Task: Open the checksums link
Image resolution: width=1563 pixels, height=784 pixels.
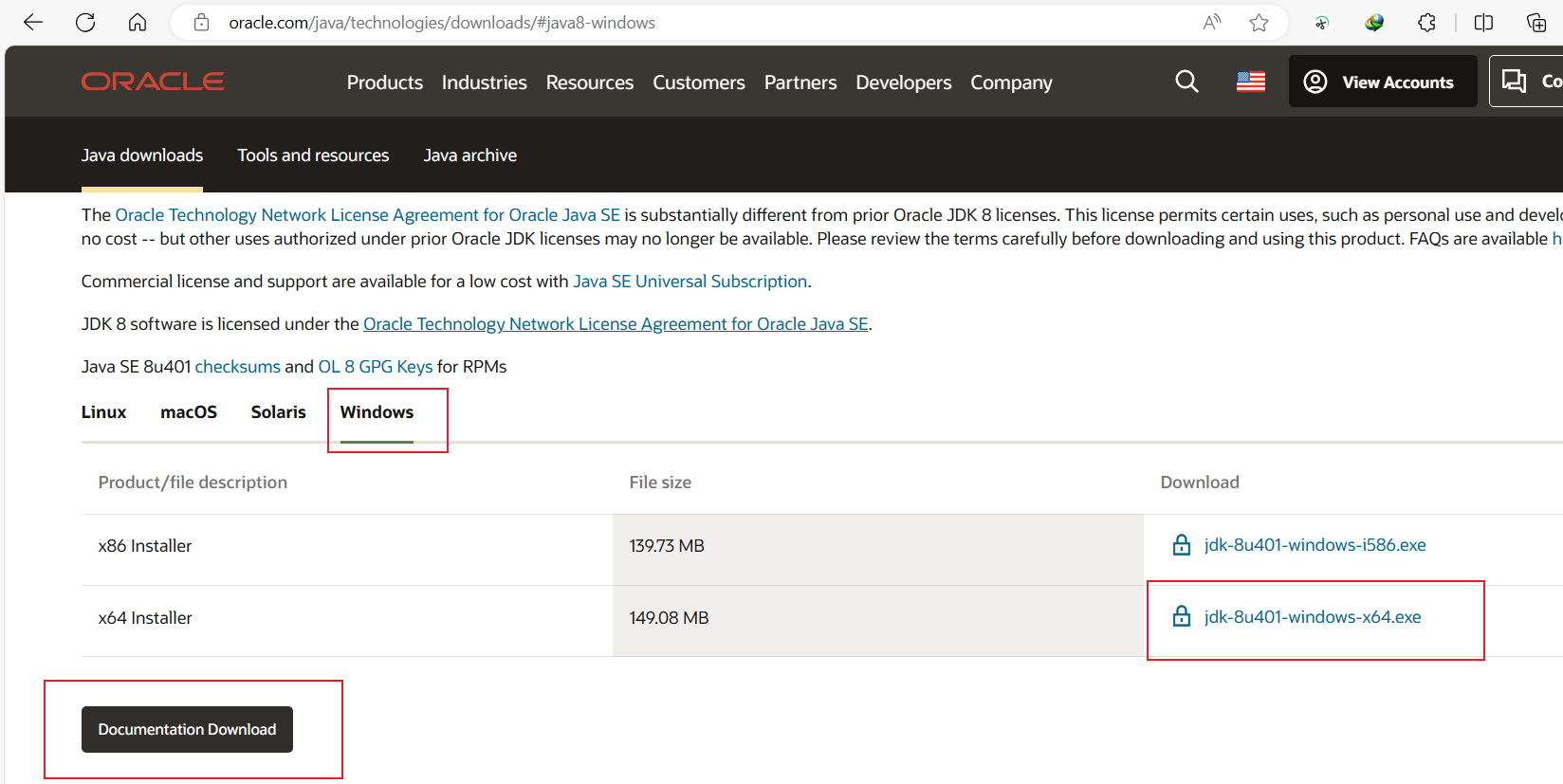Action: coord(238,367)
